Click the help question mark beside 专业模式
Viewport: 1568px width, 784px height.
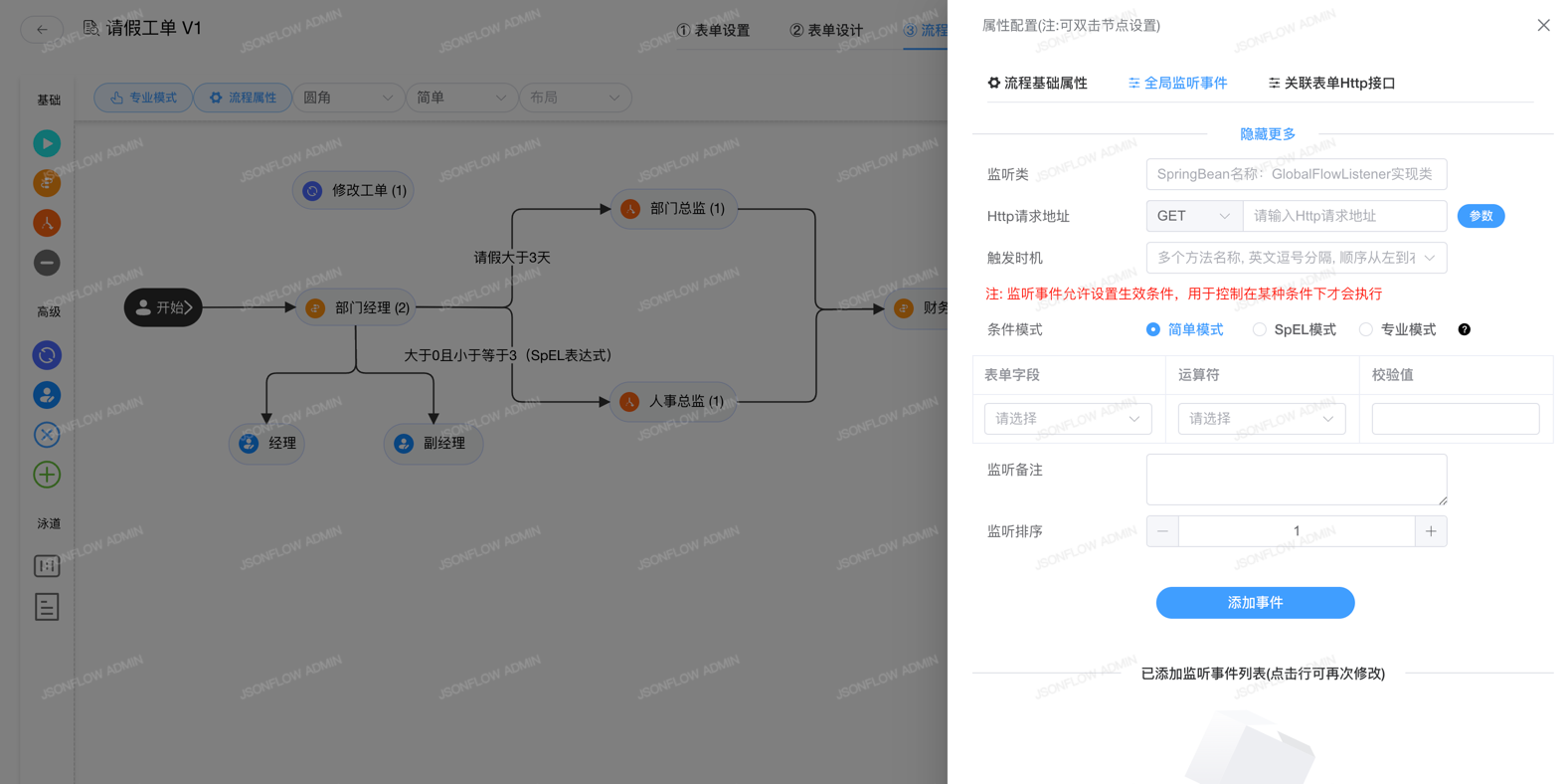1464,329
